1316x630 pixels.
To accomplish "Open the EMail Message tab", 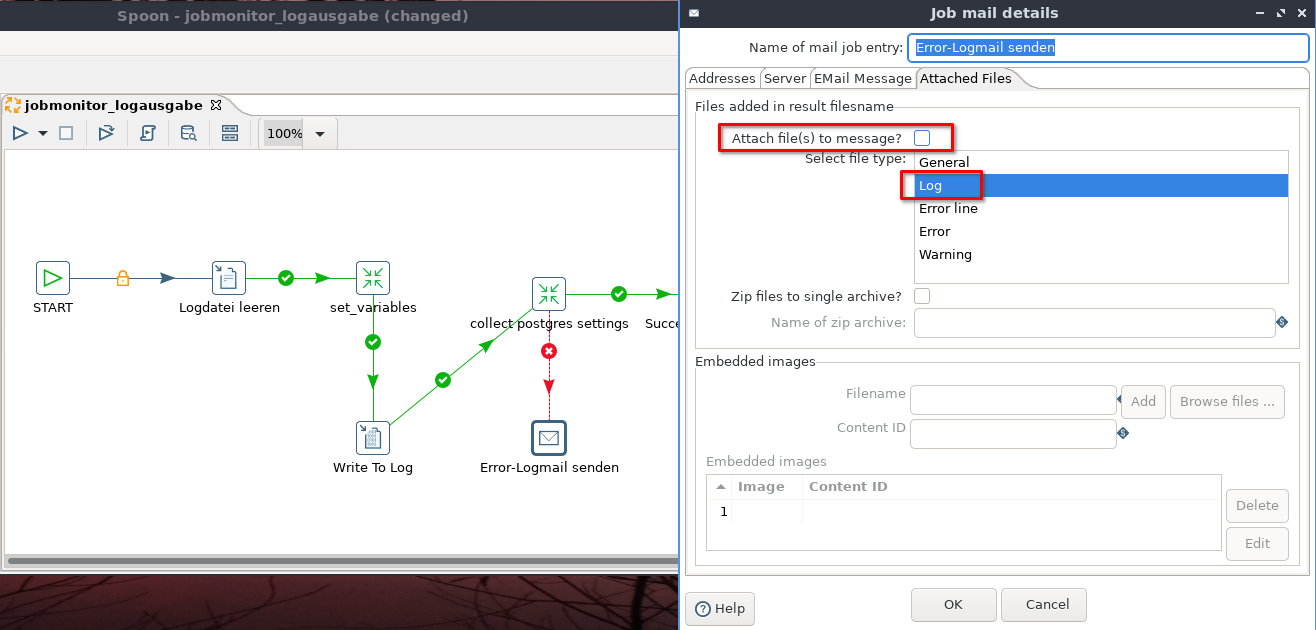I will click(862, 79).
